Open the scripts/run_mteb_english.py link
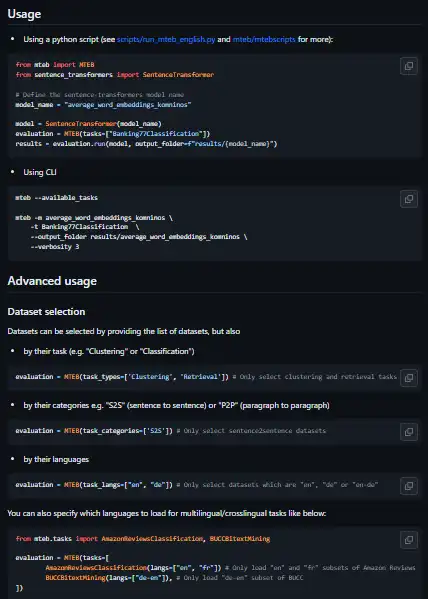Image resolution: width=428 pixels, height=599 pixels. (166, 39)
